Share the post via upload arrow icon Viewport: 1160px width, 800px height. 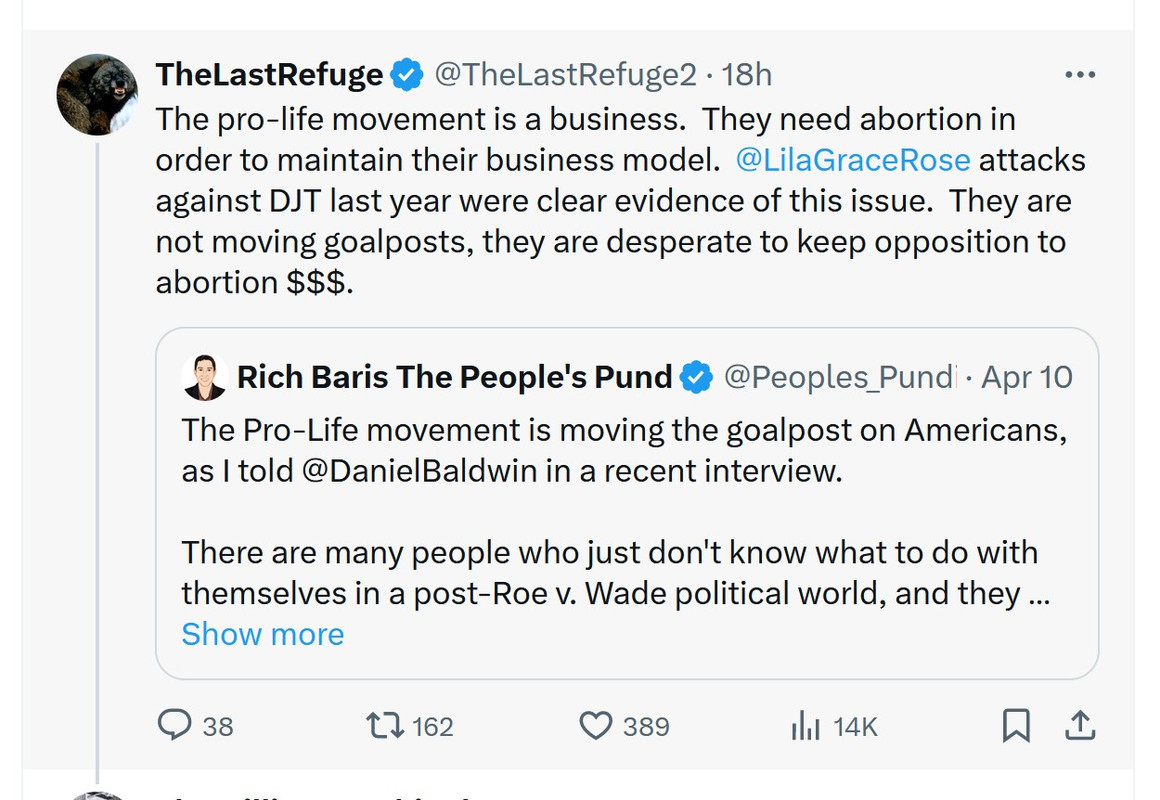(1080, 725)
